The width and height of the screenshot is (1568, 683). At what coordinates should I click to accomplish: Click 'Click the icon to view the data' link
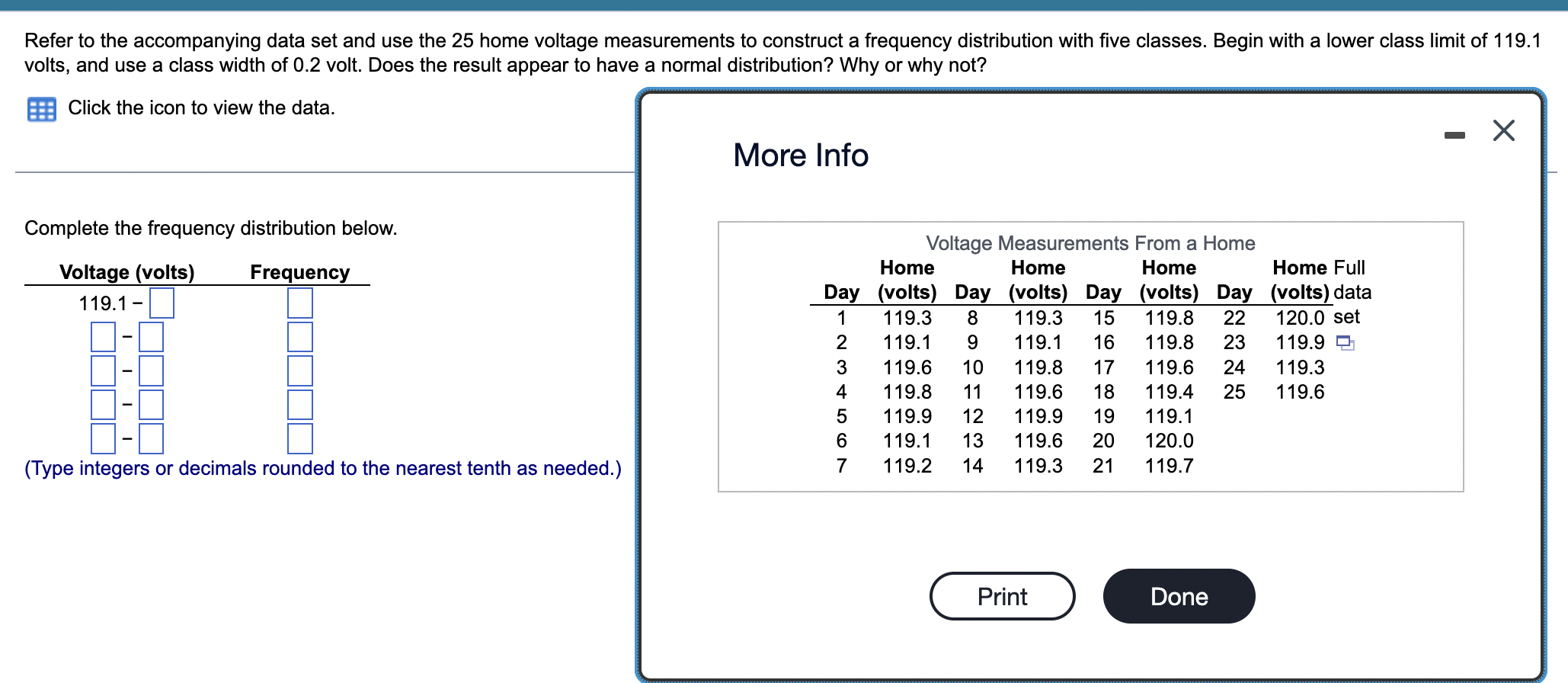click(201, 107)
